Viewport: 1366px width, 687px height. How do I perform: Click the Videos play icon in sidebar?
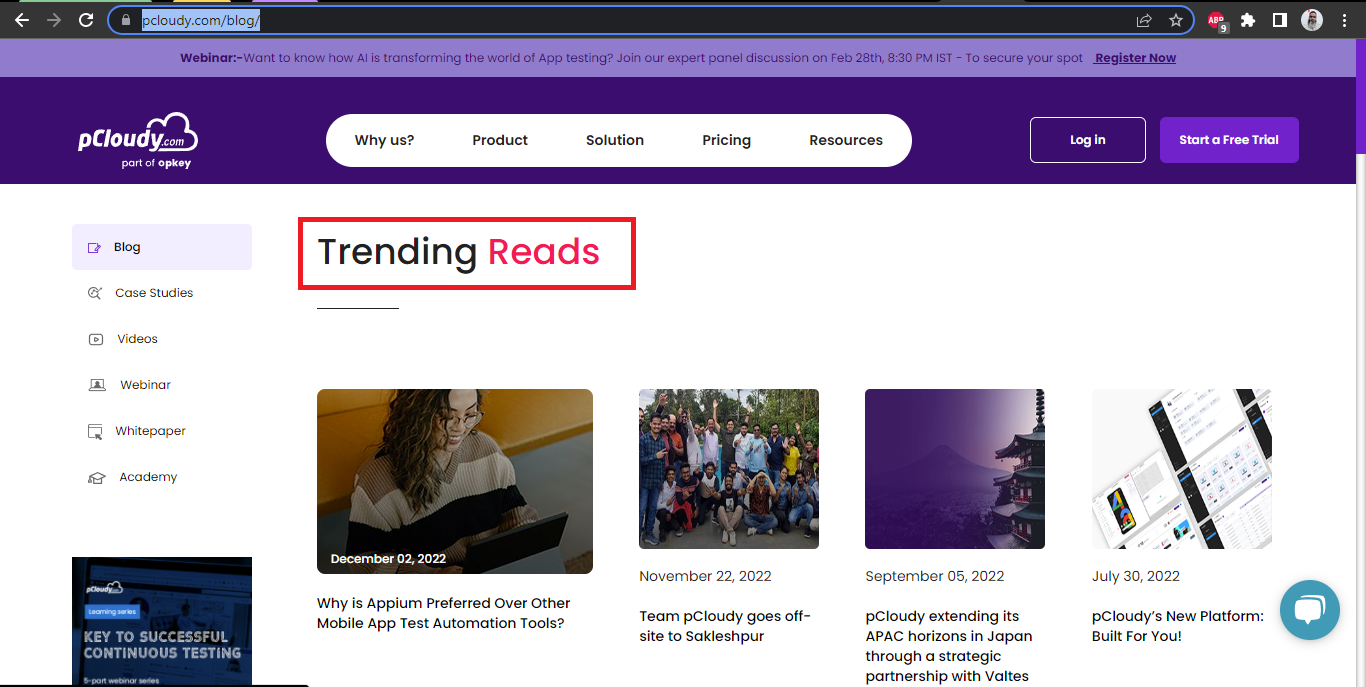click(96, 339)
